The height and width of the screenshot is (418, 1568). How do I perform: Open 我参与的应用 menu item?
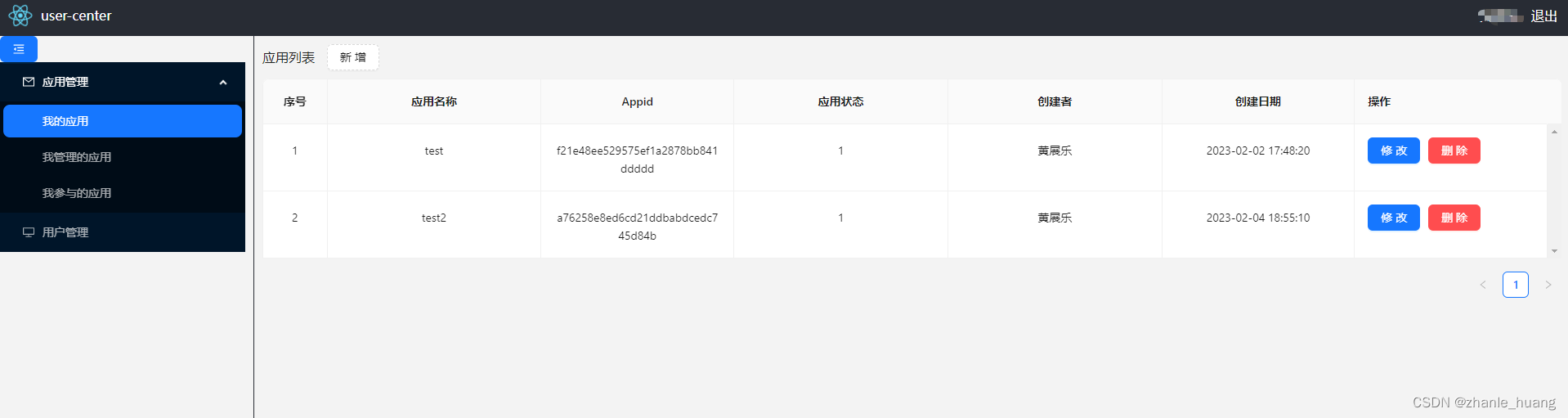pyautogui.click(x=123, y=193)
